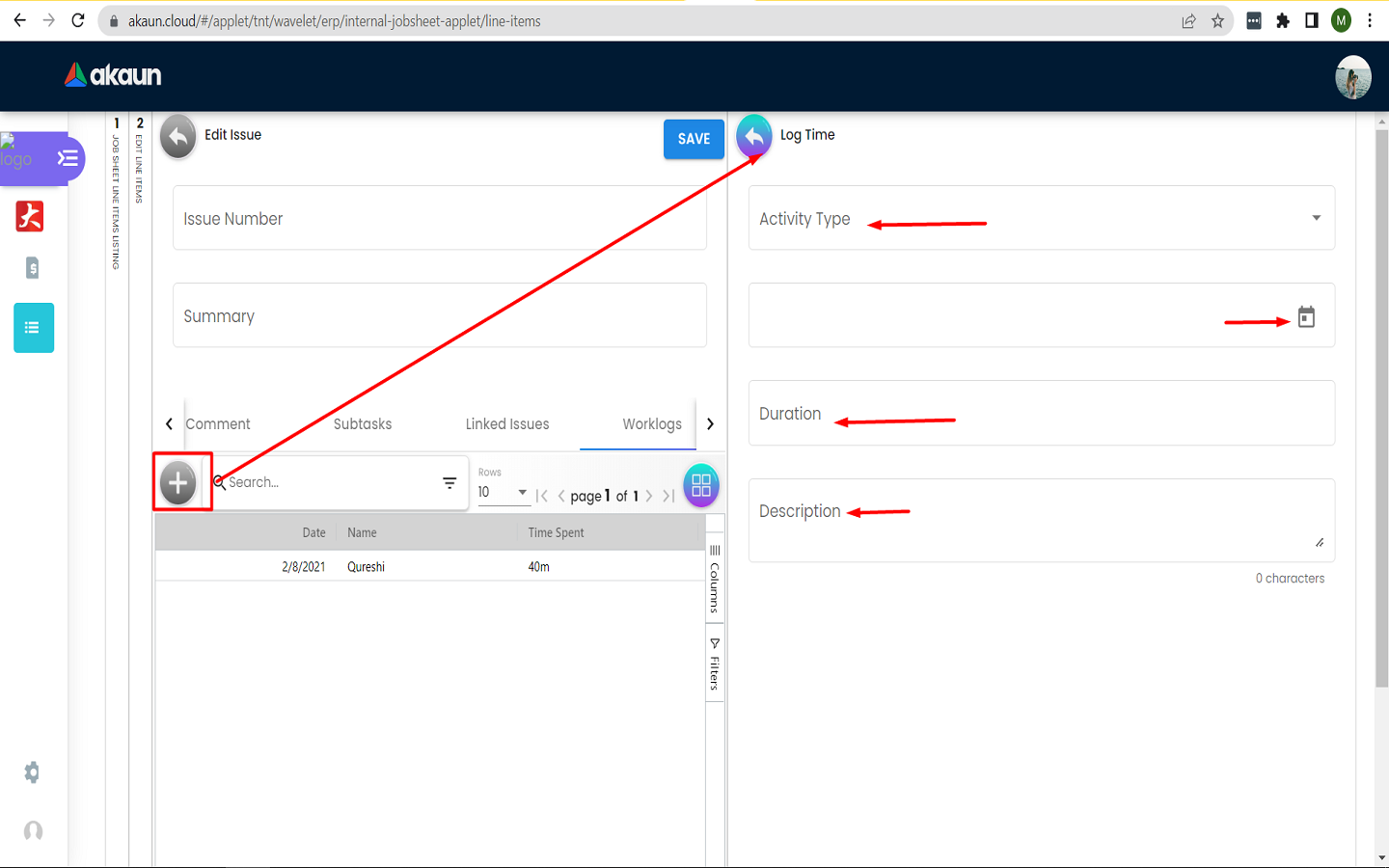Open Job Sheet Line Items Listing step 1
This screenshot has height=868, width=1389.
[x=117, y=193]
